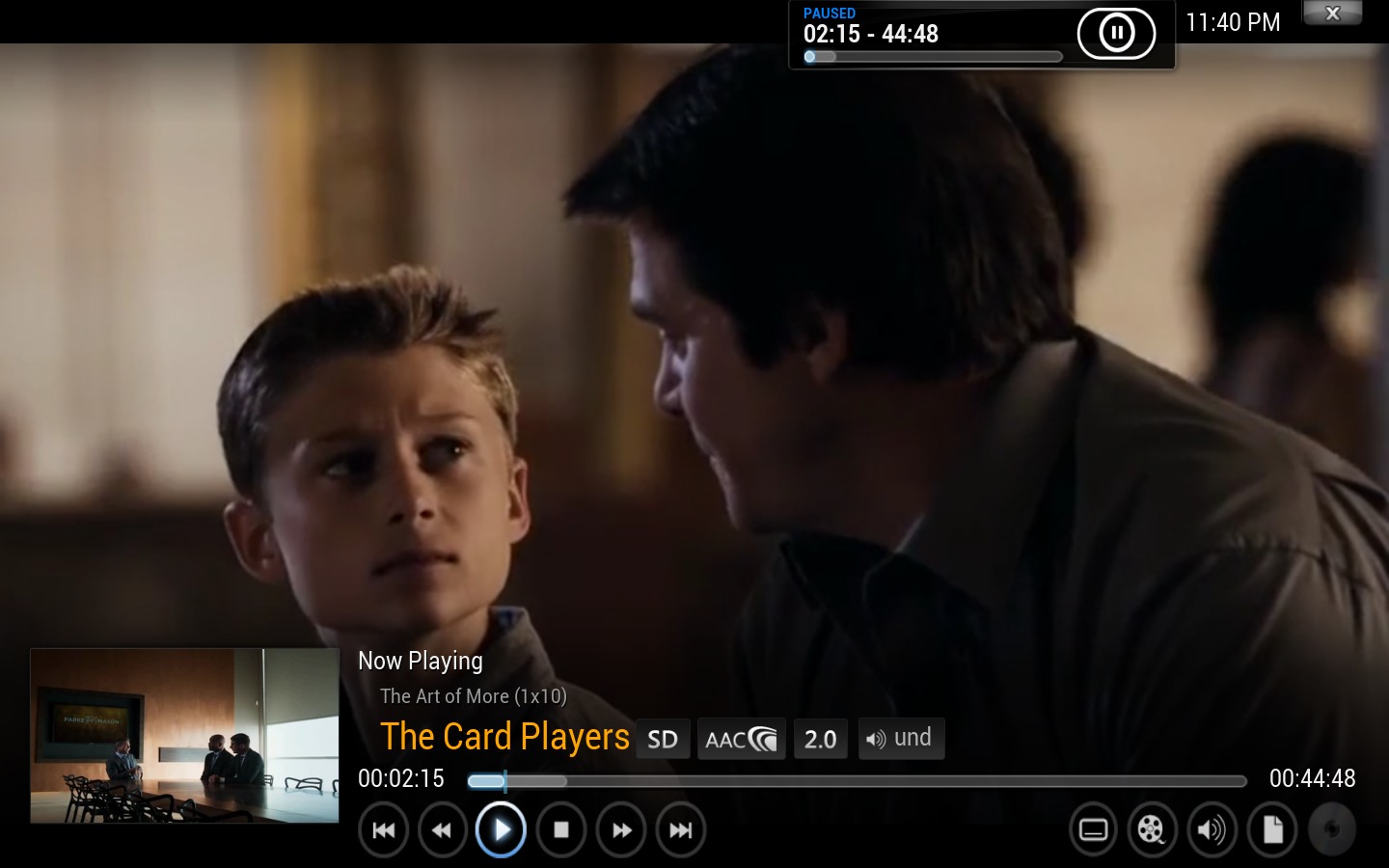Viewport: 1389px width, 868px height.
Task: Open the subtitles options icon
Action: point(1093,829)
